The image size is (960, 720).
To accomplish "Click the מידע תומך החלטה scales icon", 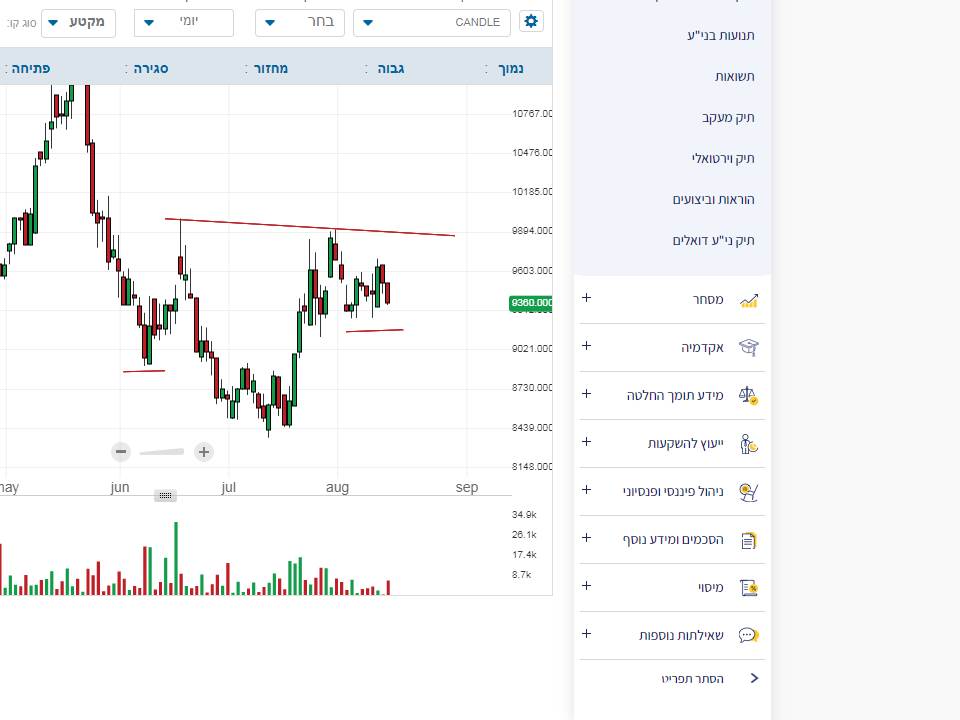I will coord(749,395).
